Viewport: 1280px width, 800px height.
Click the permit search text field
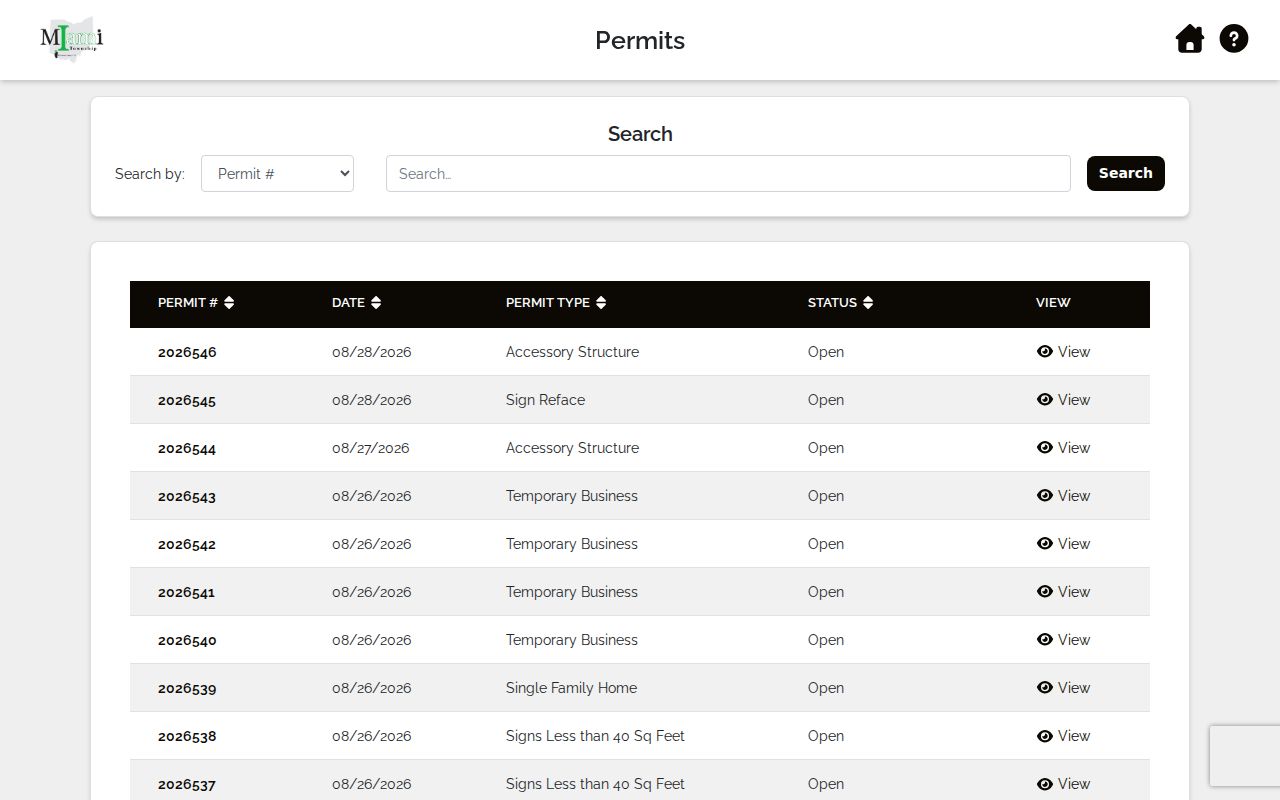tap(728, 173)
